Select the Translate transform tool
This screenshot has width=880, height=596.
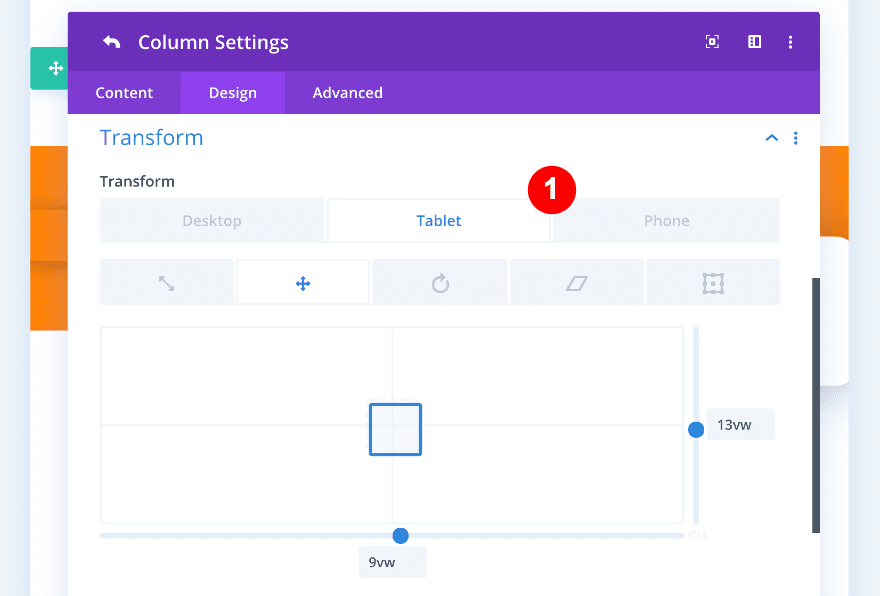click(303, 281)
